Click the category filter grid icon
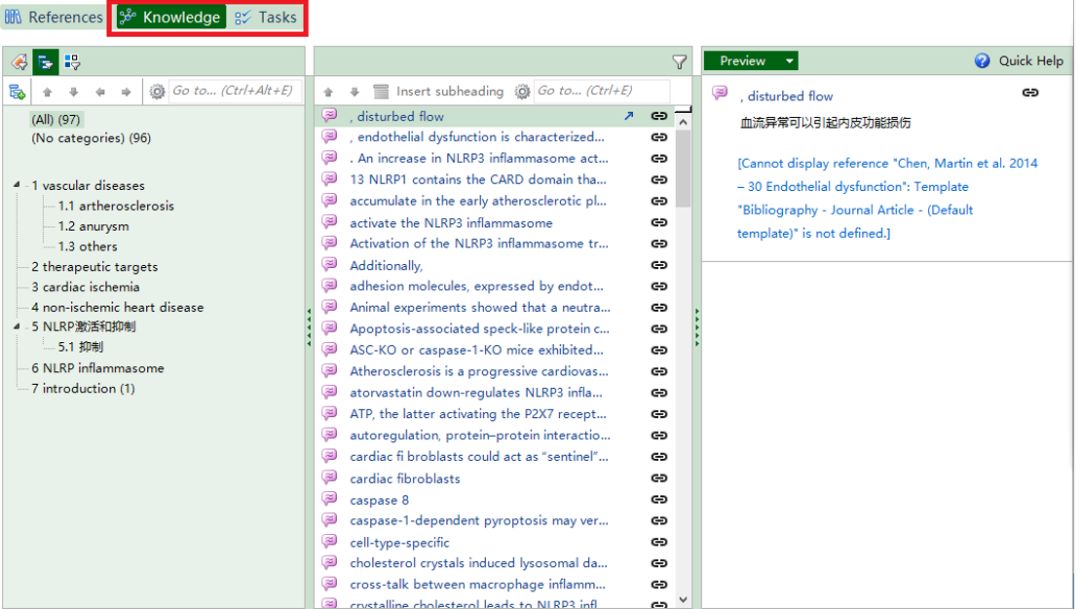Screen dimensions: 1080x609 tap(72, 62)
